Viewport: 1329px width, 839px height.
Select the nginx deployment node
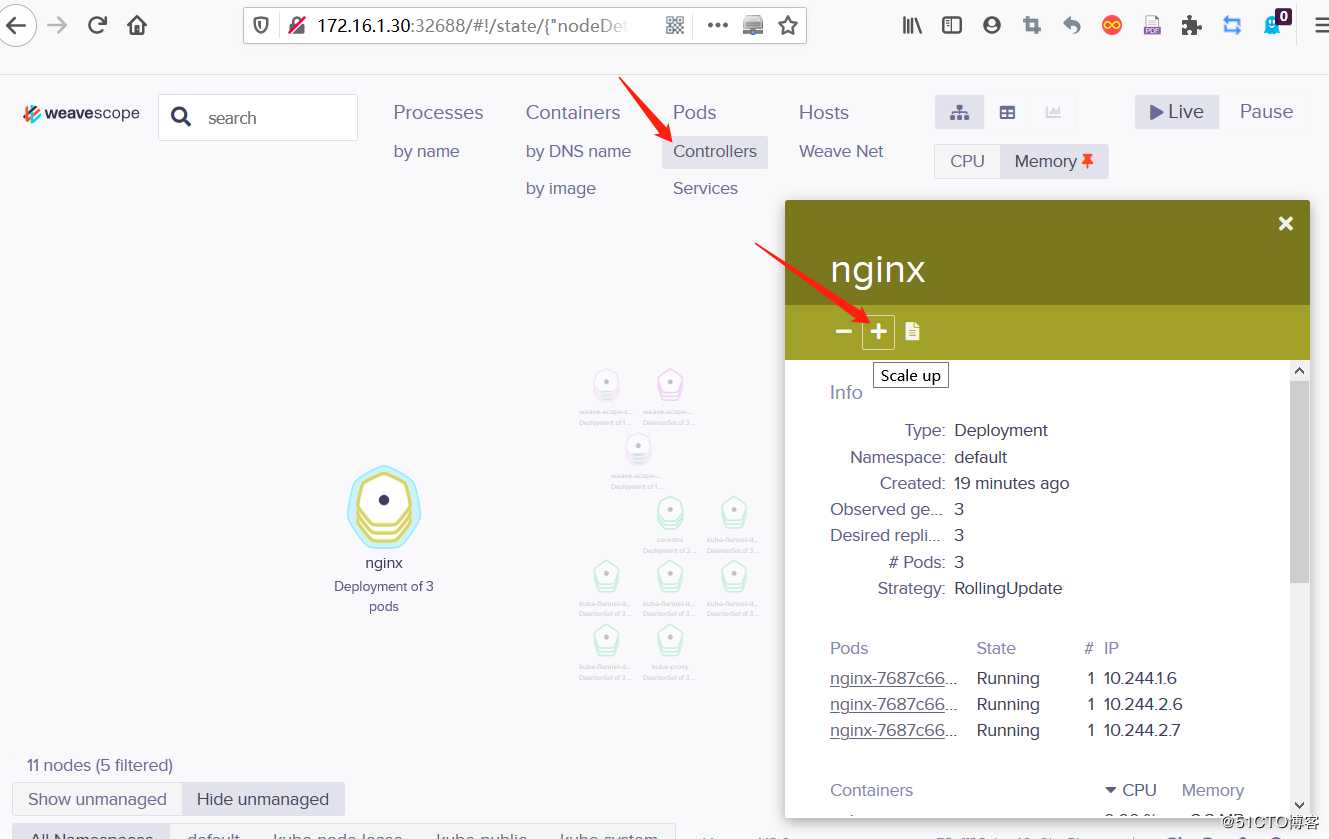point(384,508)
